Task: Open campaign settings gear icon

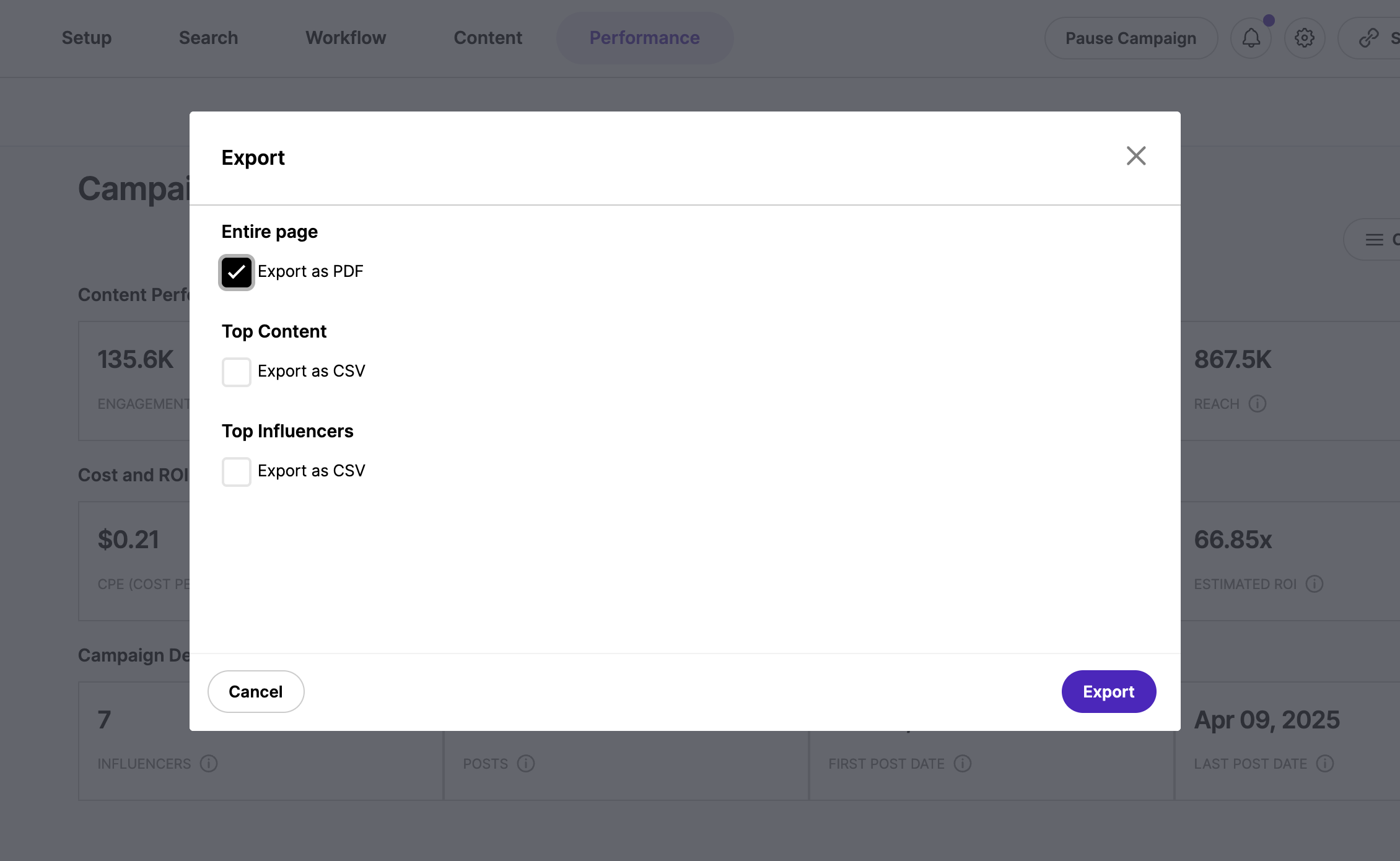Action: 1304,38
